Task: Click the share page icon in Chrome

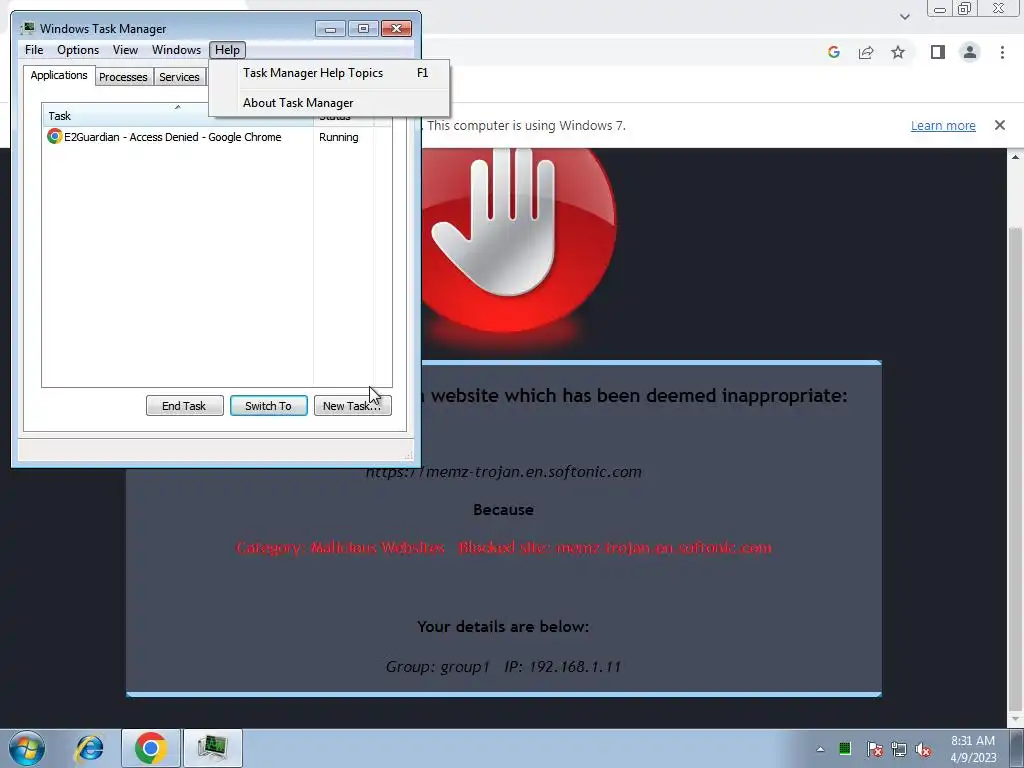Action: pyautogui.click(x=866, y=52)
